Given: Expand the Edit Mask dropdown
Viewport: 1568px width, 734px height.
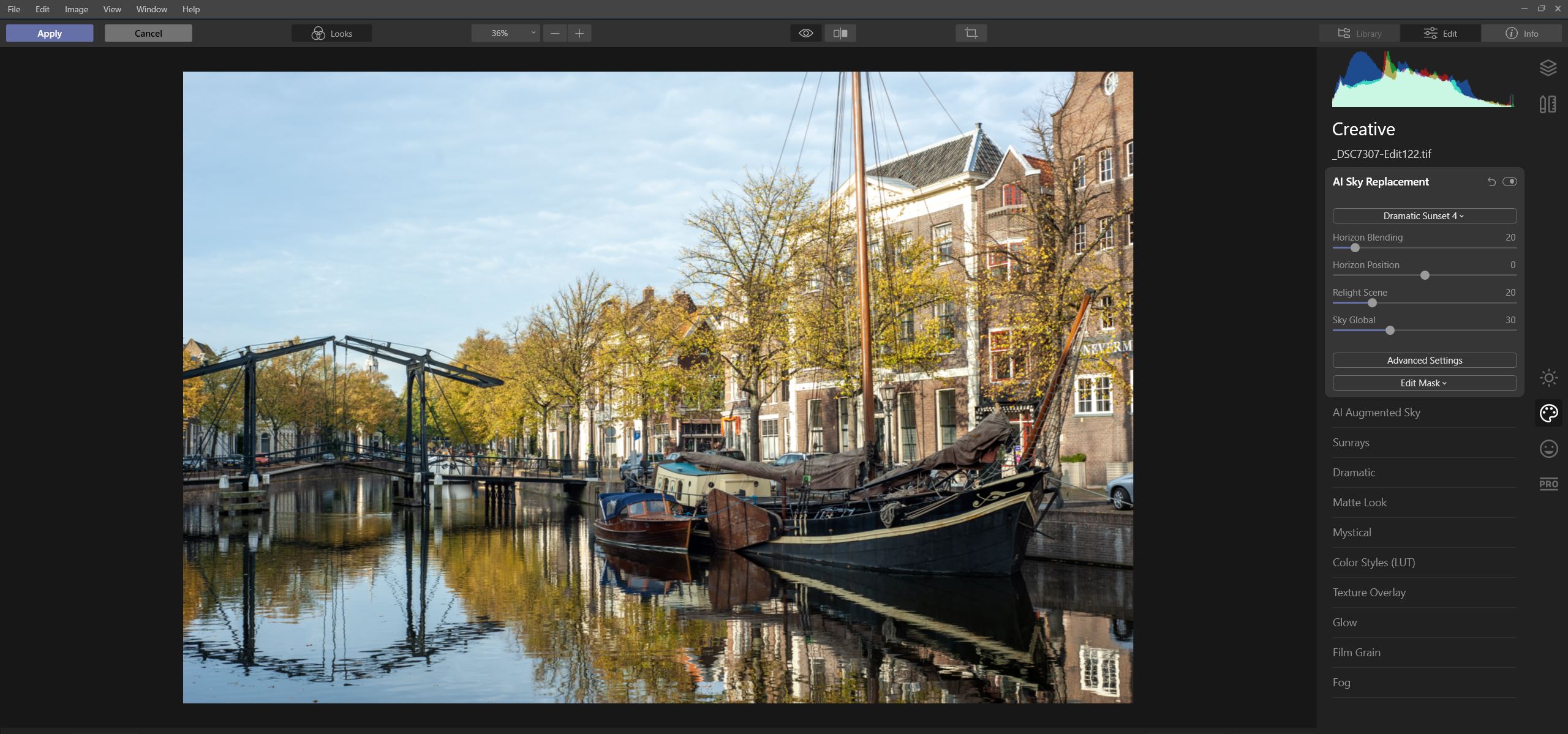Looking at the screenshot, I should (x=1424, y=383).
